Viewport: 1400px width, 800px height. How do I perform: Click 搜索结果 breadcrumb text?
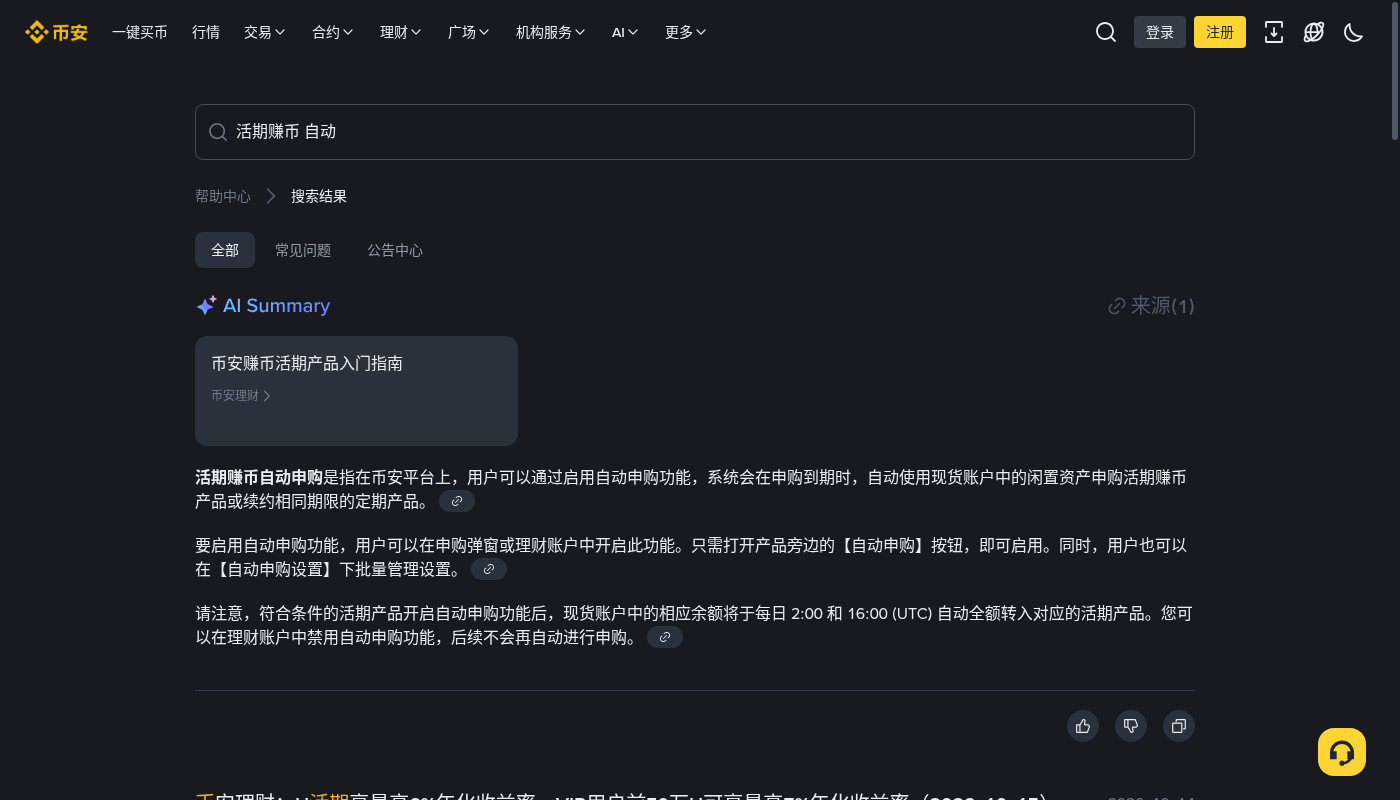tap(319, 196)
